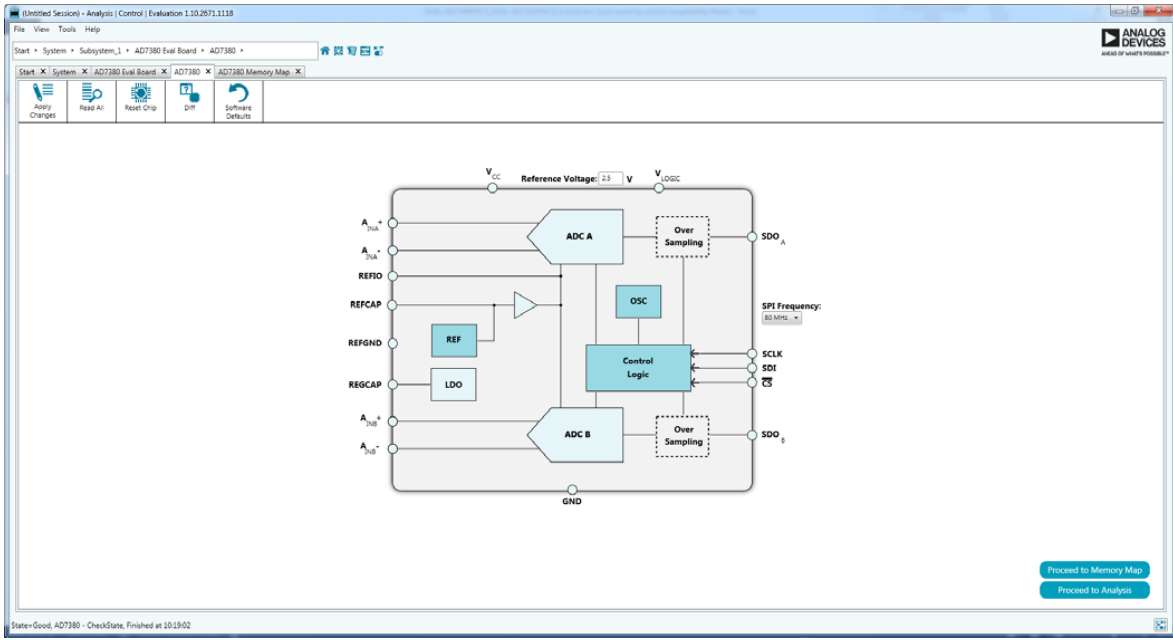Open the Tools menu
This screenshot has width=1173, height=640.
point(66,29)
